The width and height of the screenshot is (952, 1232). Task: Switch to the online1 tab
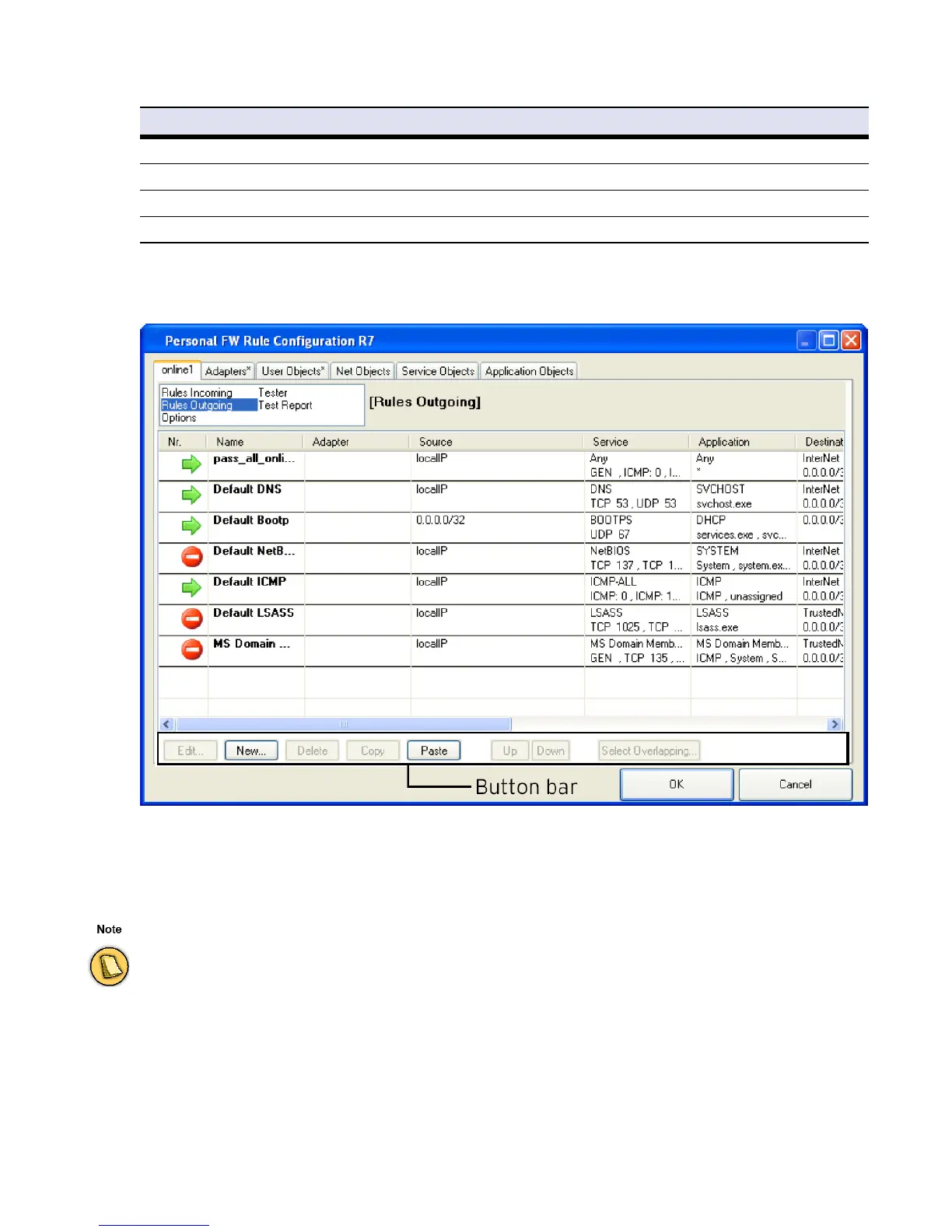click(x=177, y=370)
